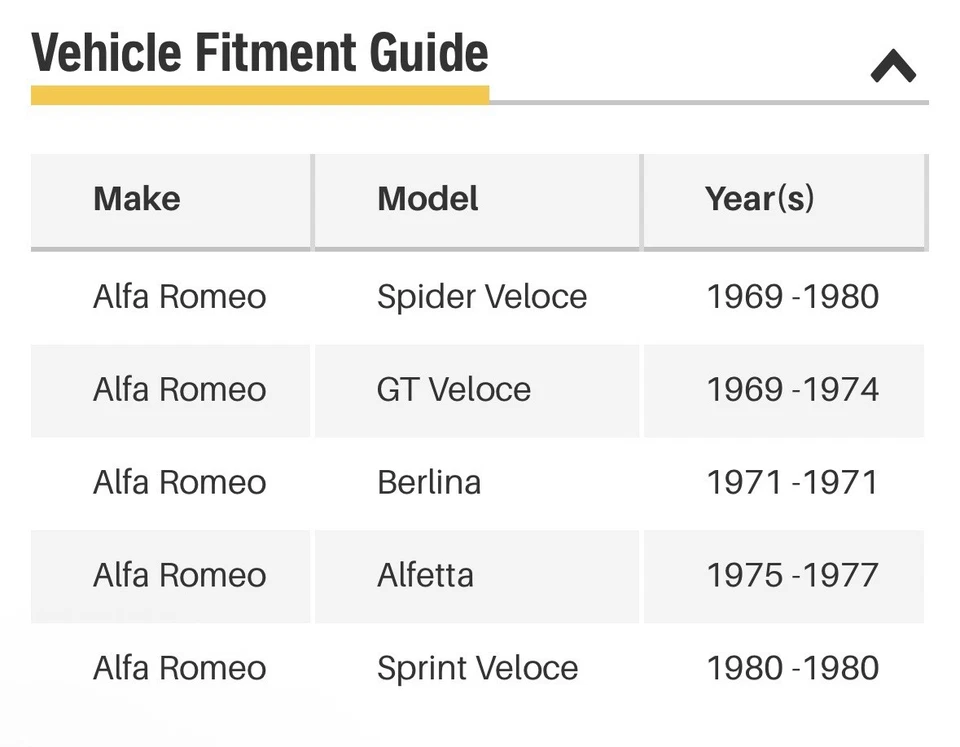Click Alfa Romeo in the Berlina row
The image size is (960, 747).
(179, 482)
